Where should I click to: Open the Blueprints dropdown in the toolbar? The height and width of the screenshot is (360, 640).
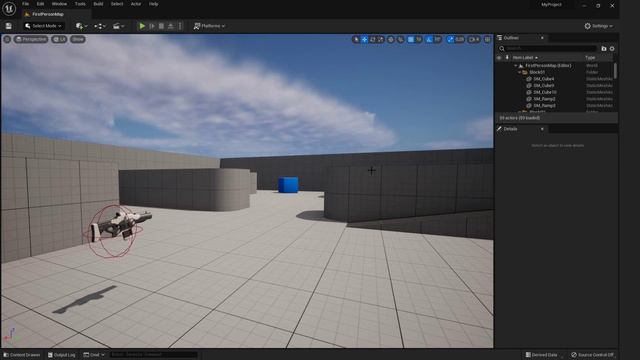(100, 26)
